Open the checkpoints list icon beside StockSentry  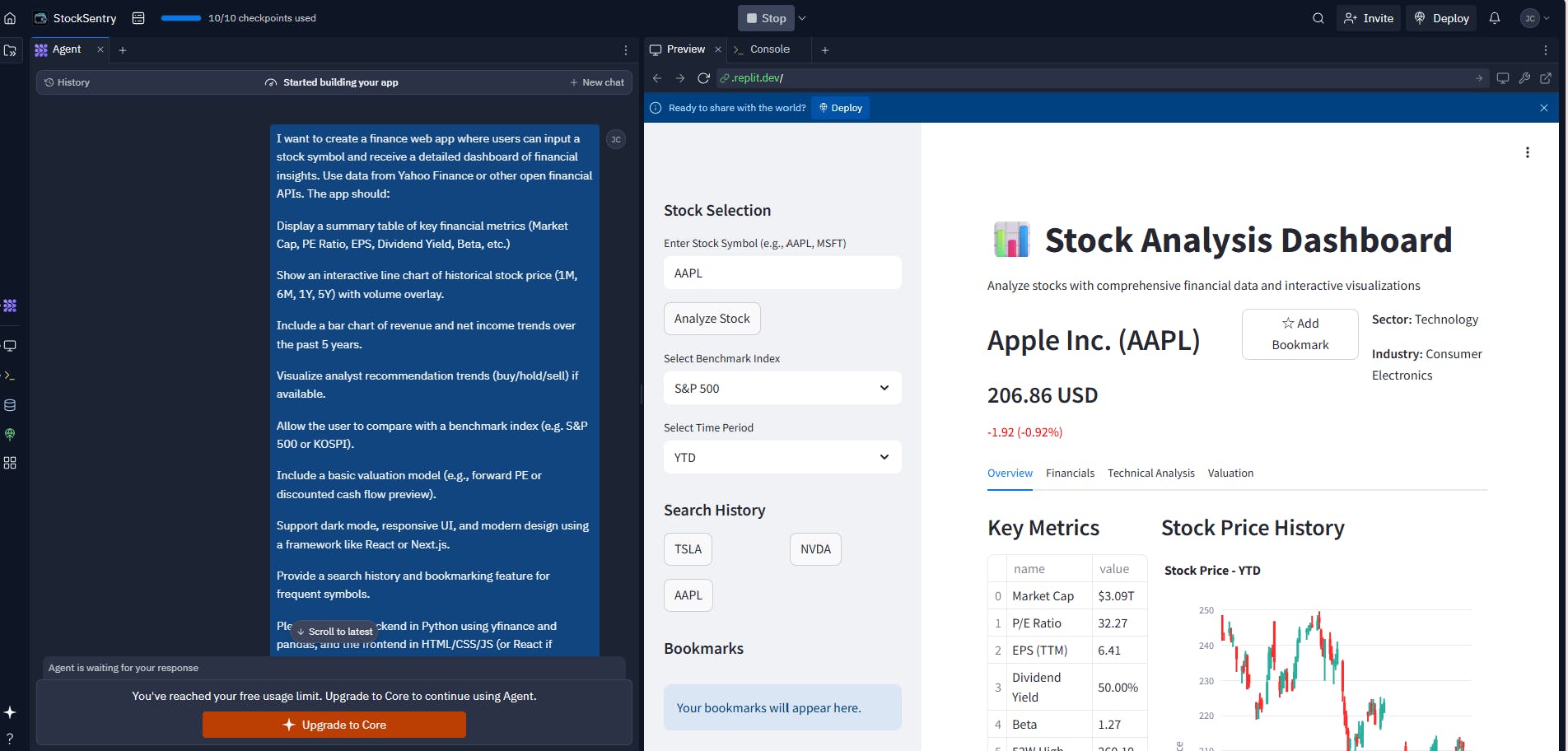pos(138,18)
